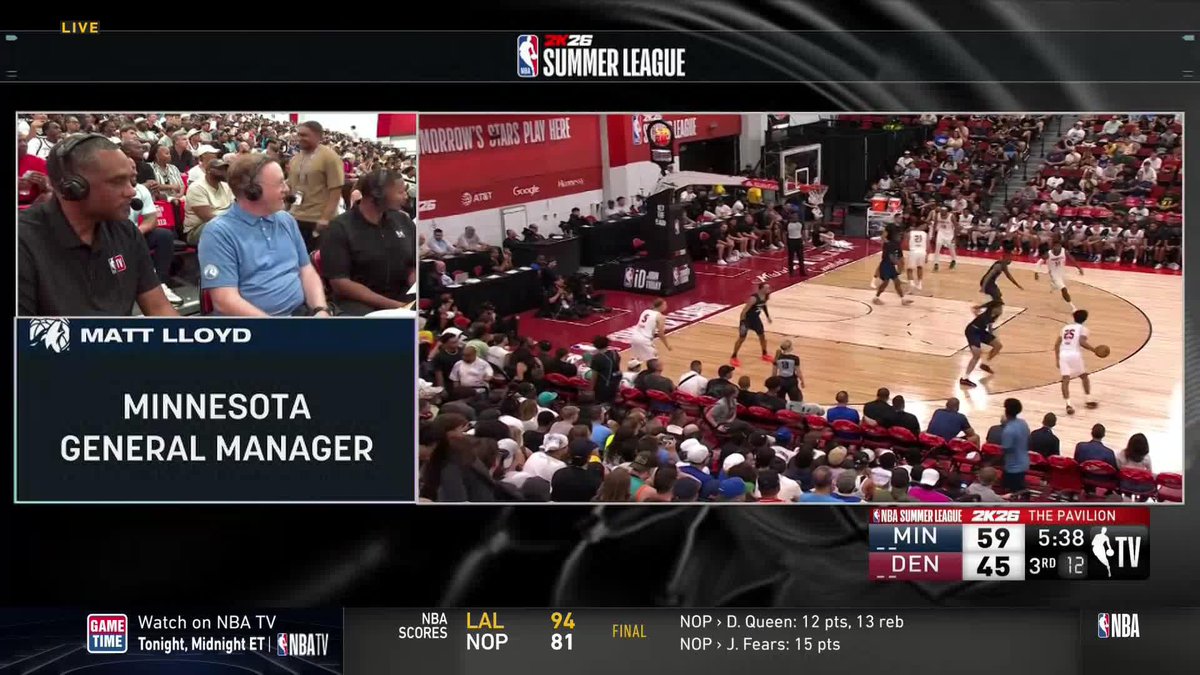Click the AT&T sponsor logo on wall
1200x675 pixels.
[x=476, y=197]
